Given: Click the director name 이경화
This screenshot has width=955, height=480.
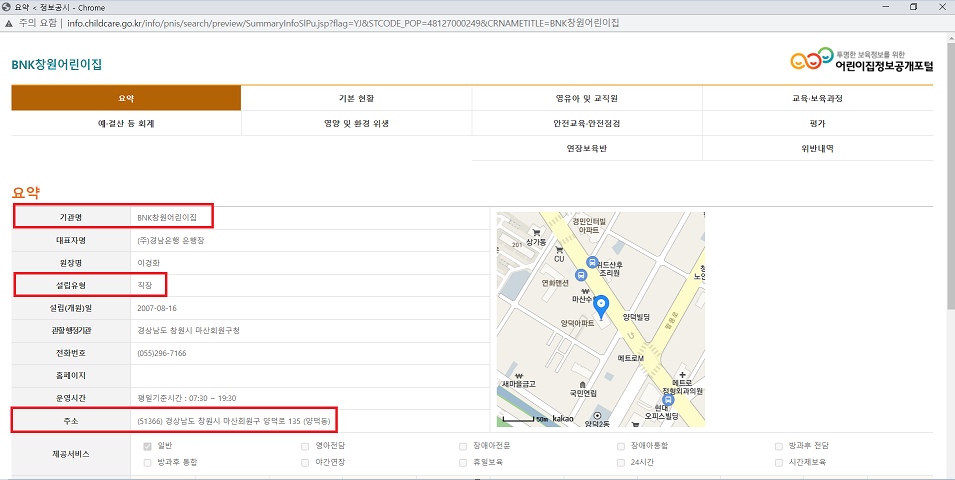Looking at the screenshot, I should click(x=149, y=263).
